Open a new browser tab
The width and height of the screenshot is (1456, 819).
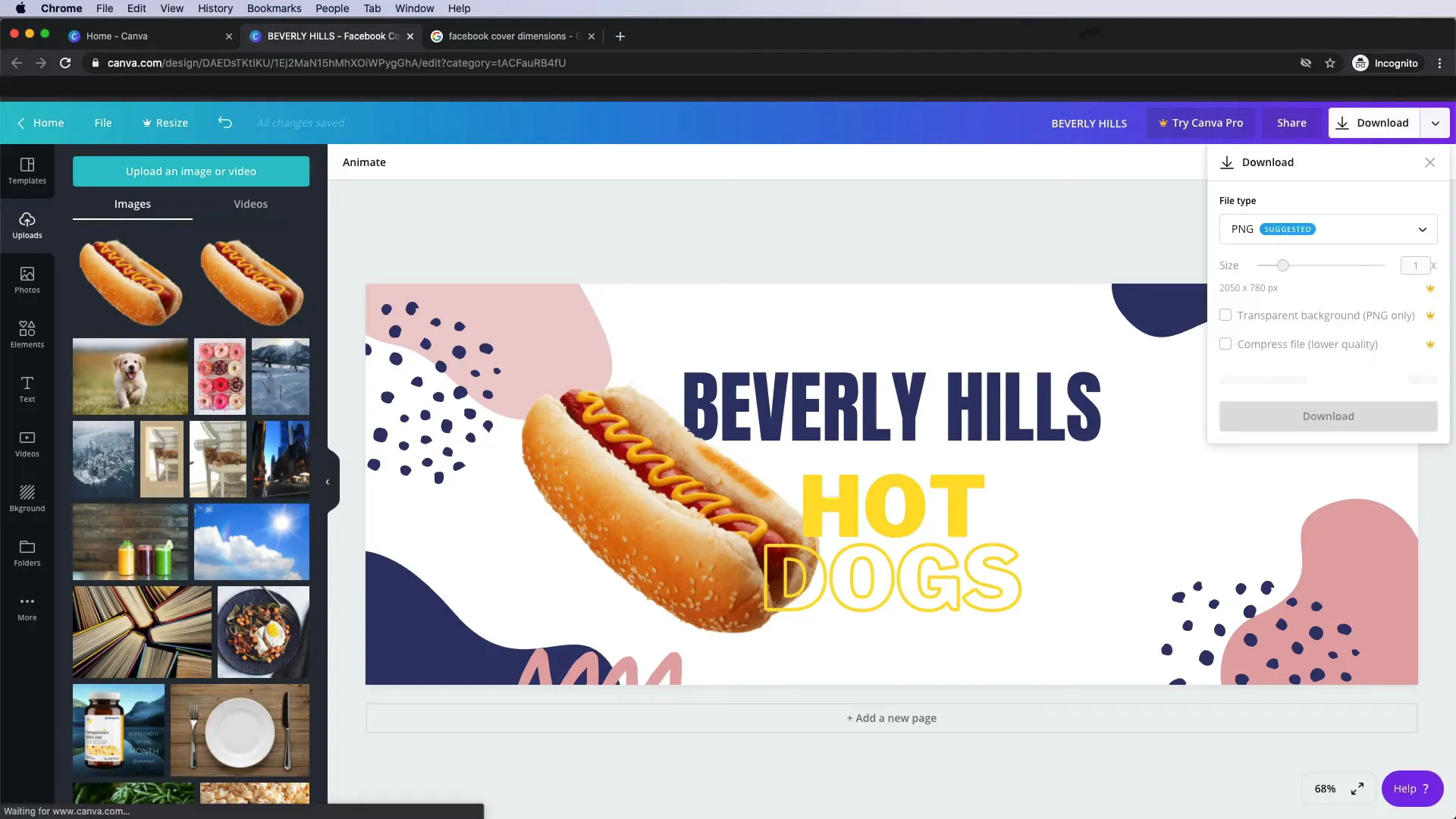[620, 36]
